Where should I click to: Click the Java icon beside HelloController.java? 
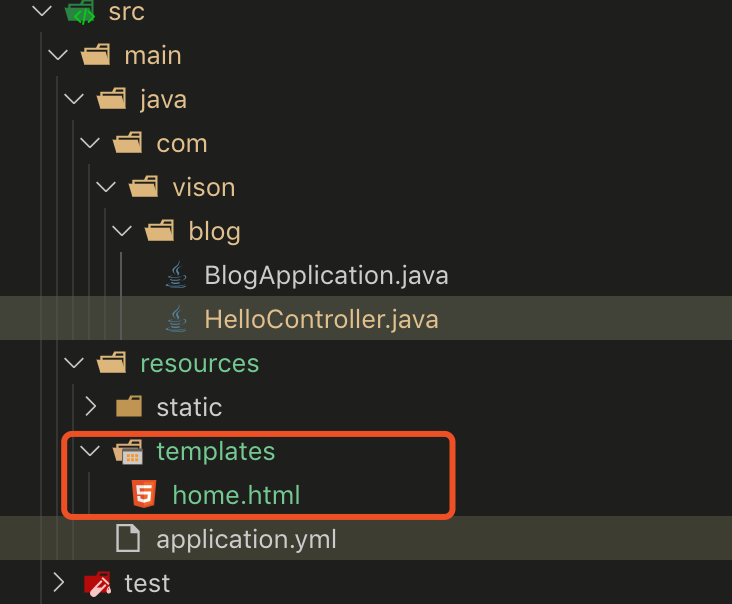176,319
